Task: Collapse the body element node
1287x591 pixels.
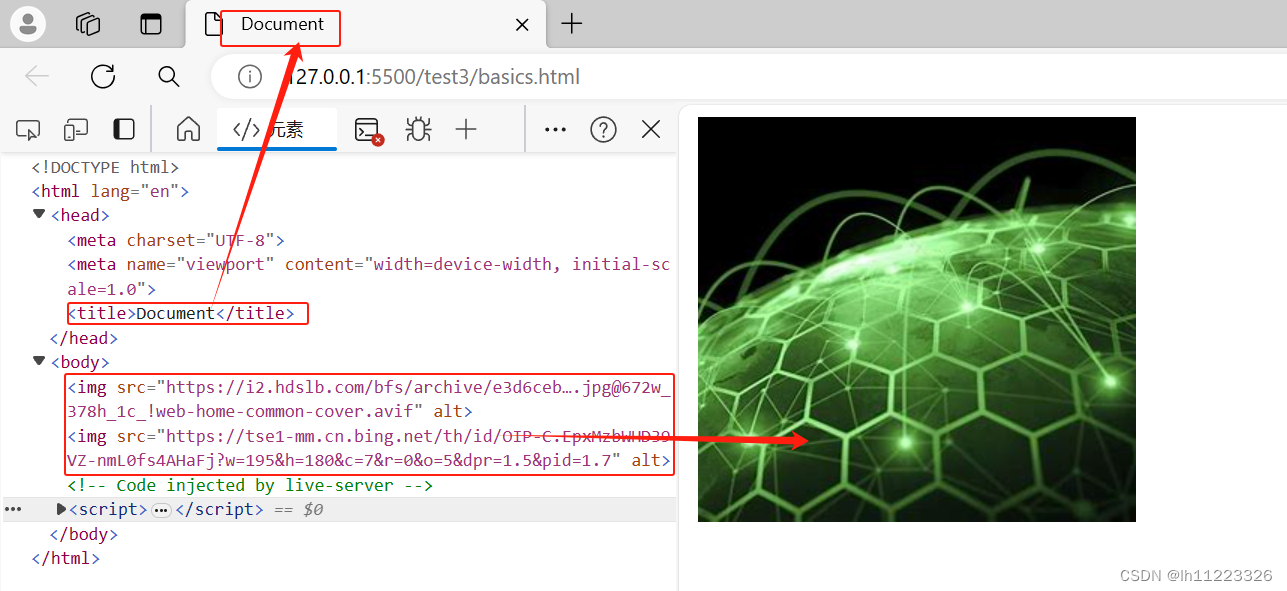Action: pyautogui.click(x=39, y=361)
